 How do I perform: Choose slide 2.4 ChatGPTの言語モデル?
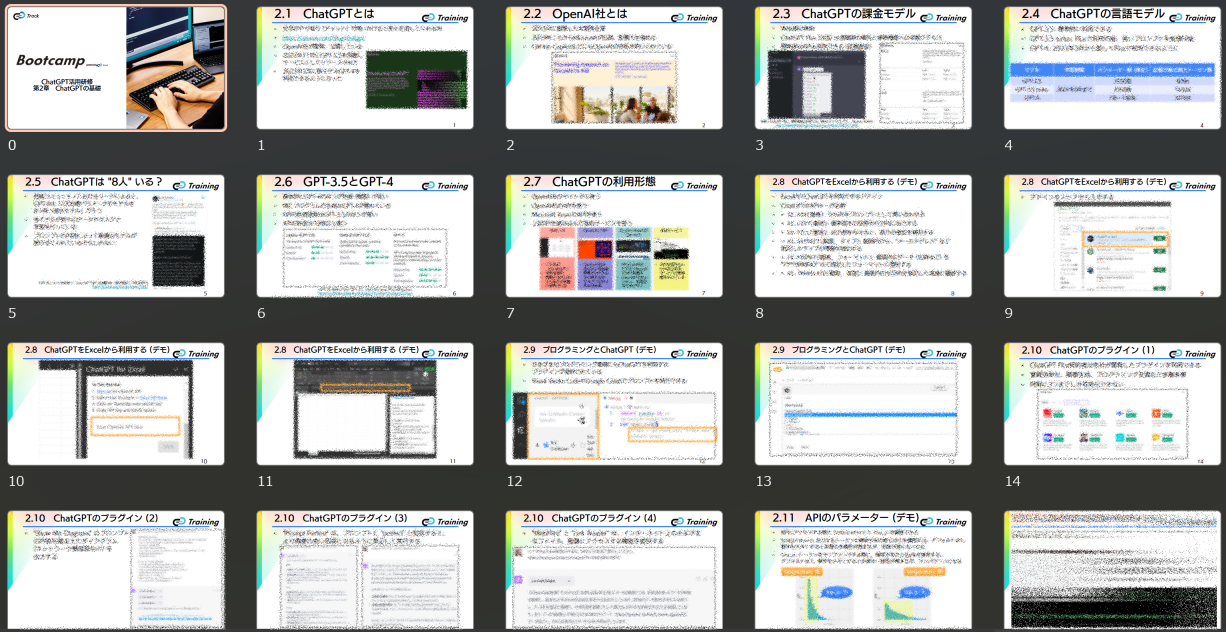point(1112,68)
